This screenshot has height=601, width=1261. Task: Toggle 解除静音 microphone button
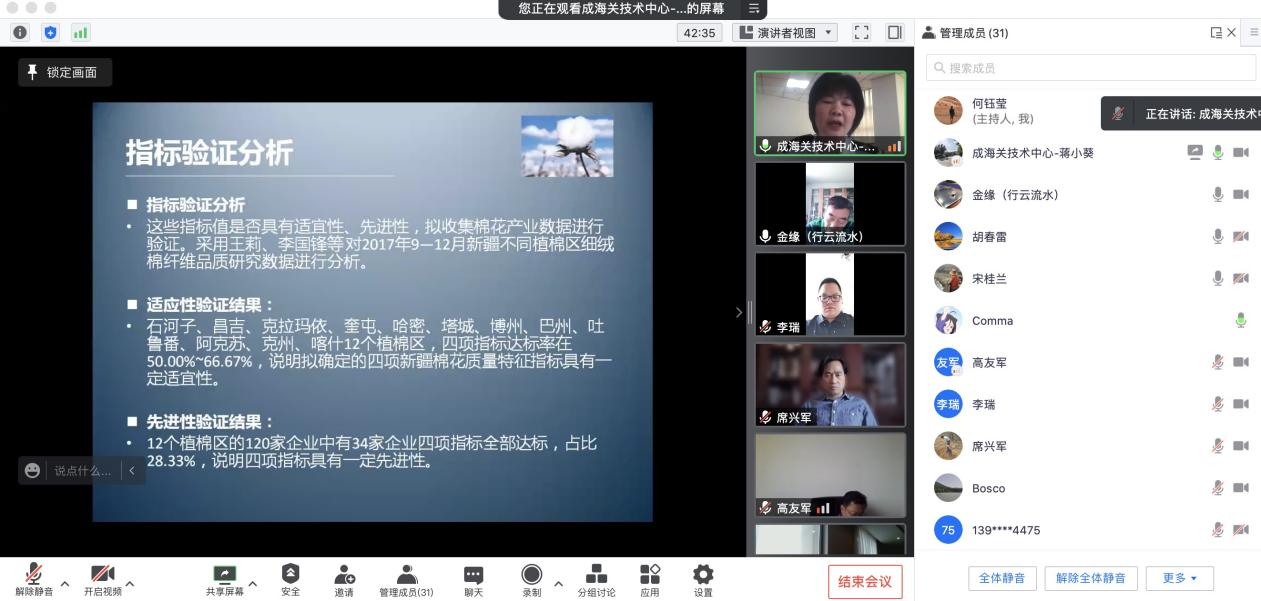(34, 578)
